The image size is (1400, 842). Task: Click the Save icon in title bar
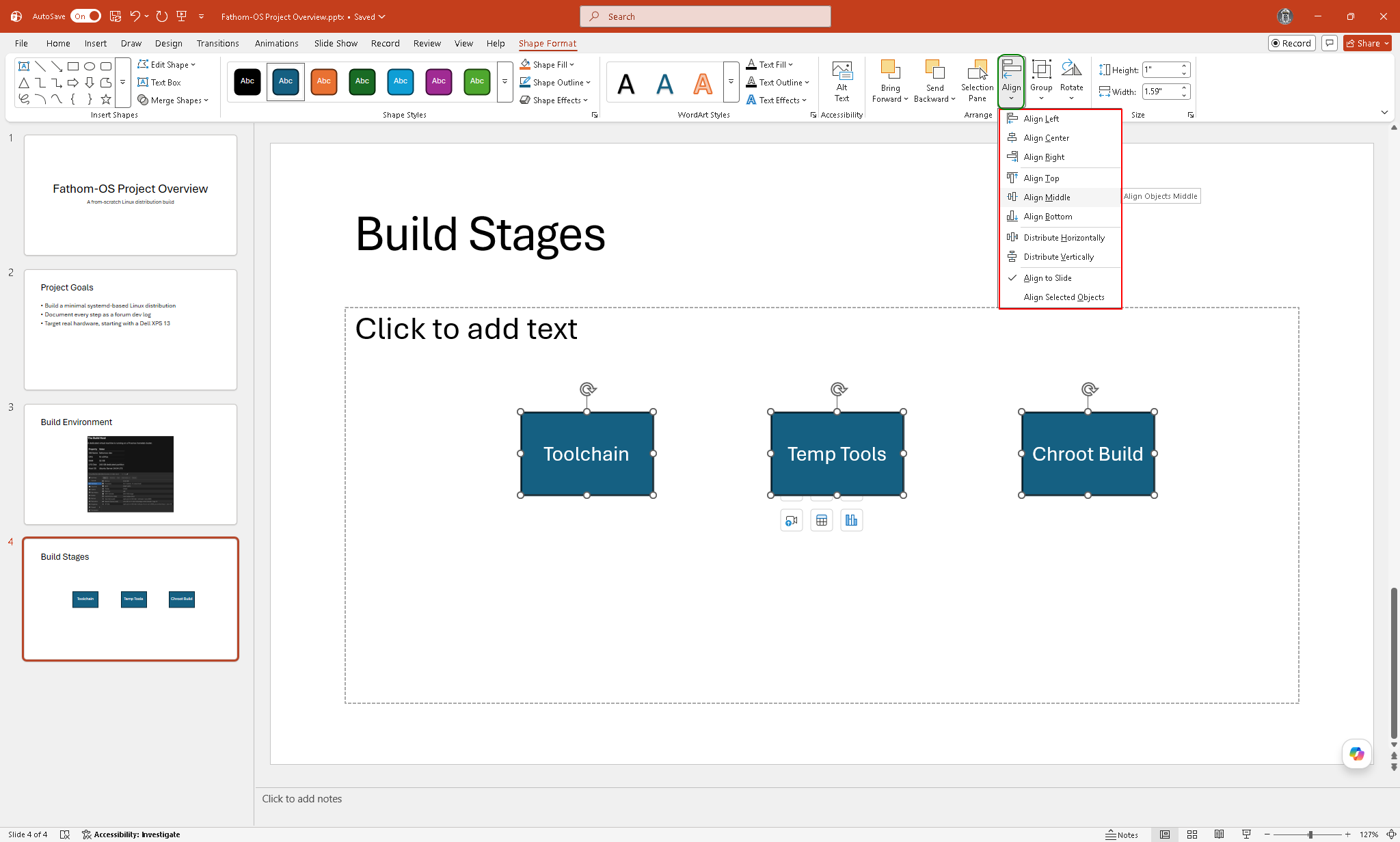[116, 16]
